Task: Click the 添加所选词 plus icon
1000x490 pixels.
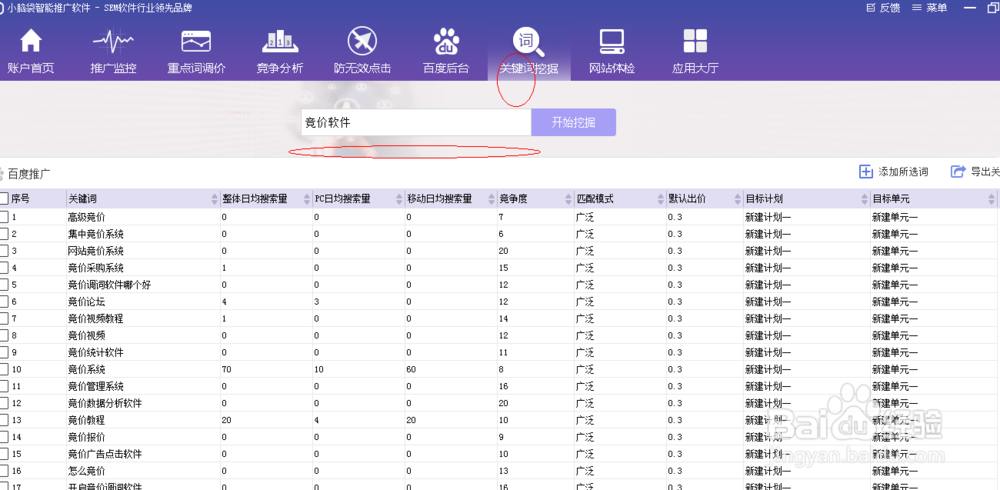Action: [865, 172]
